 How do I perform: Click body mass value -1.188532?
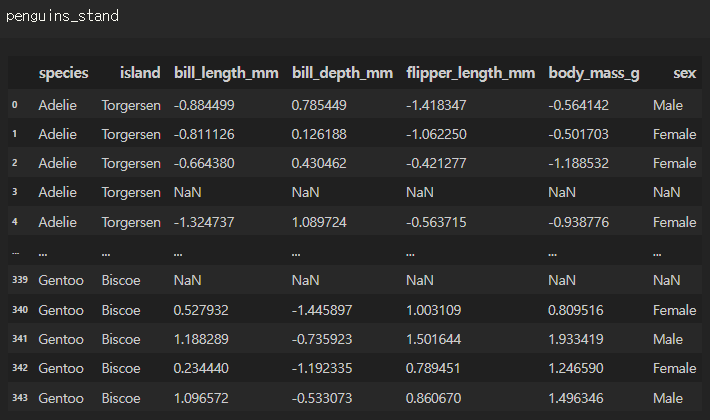[579, 163]
